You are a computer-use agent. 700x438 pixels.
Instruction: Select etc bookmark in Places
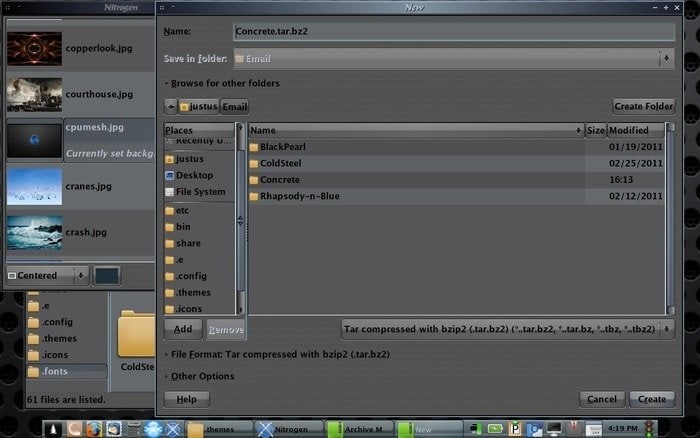(x=199, y=210)
